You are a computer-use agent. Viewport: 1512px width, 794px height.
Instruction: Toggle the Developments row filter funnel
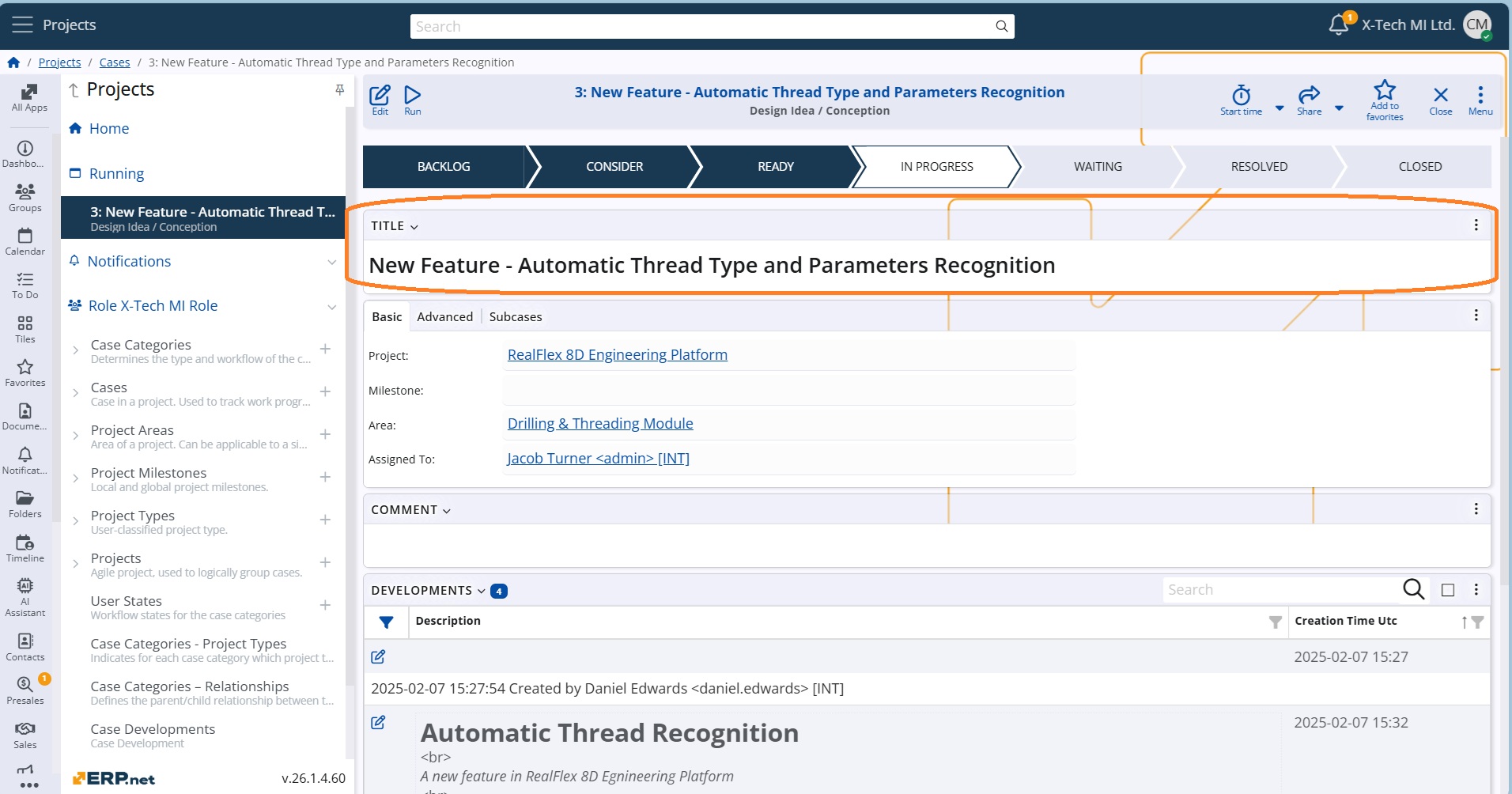pos(386,622)
